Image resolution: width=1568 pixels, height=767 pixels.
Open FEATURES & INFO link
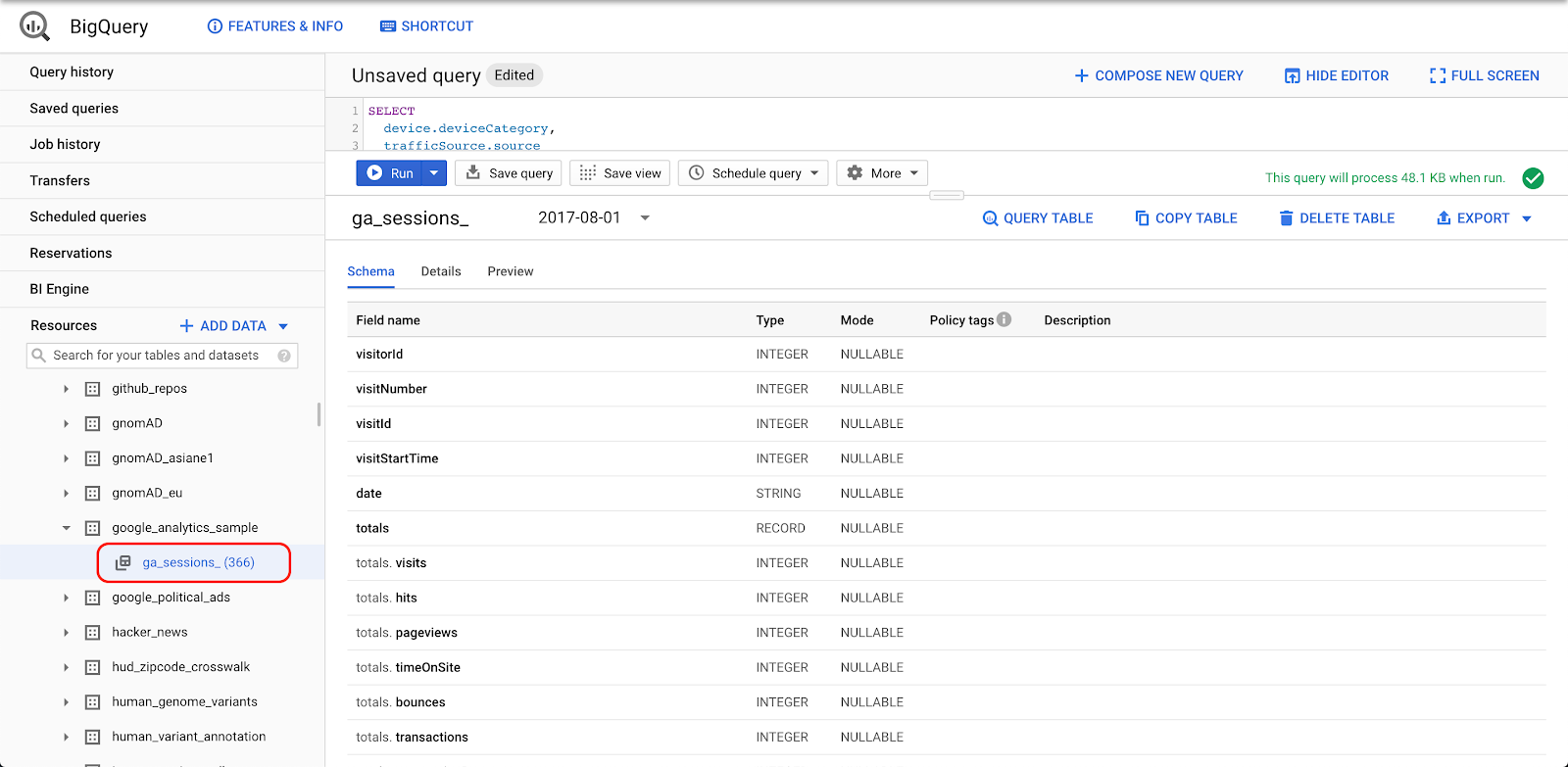coord(275,26)
